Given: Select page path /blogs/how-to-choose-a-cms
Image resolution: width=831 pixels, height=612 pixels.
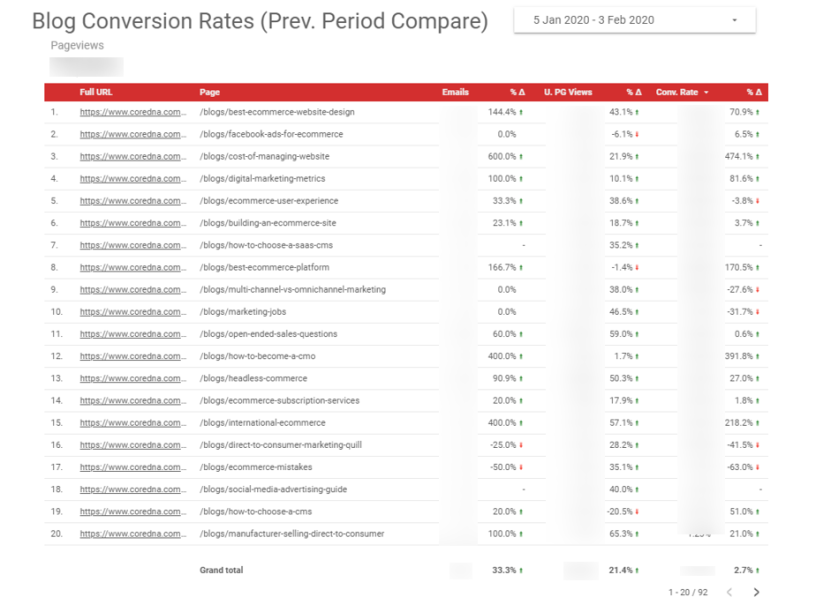Looking at the screenshot, I should [x=255, y=512].
